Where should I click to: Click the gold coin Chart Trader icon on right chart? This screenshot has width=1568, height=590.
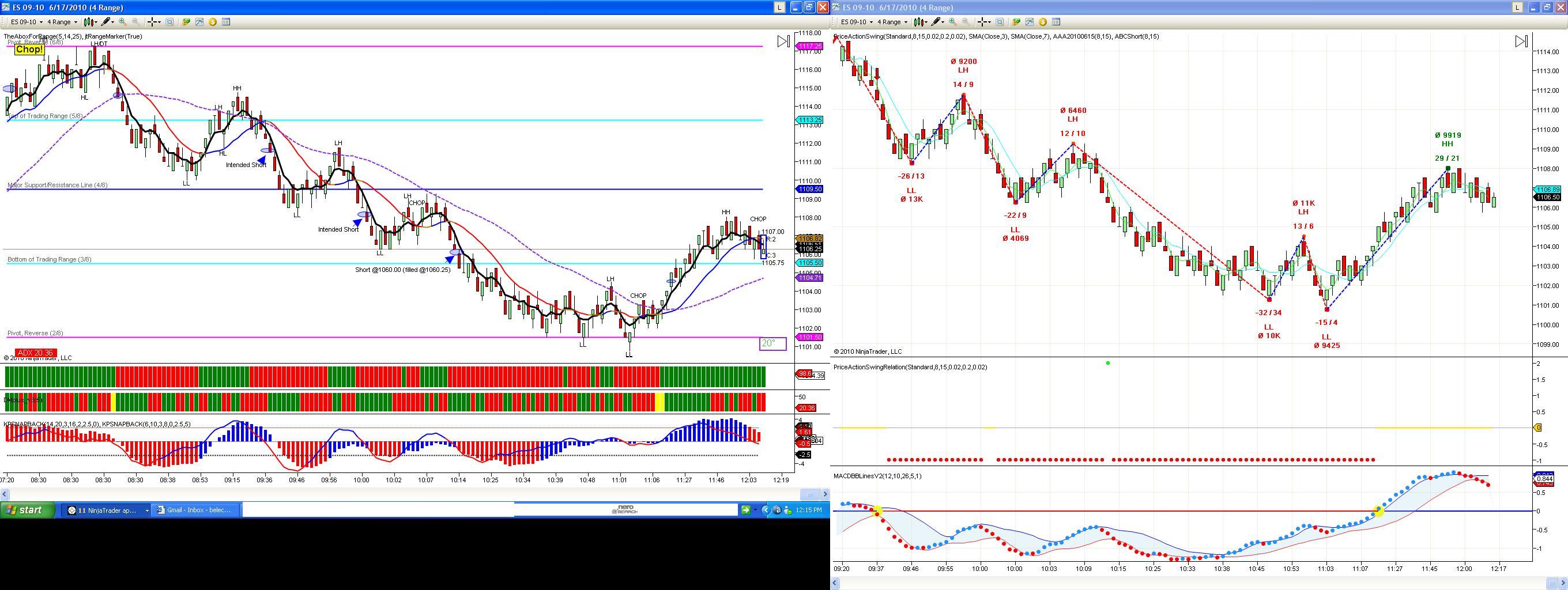tap(1043, 22)
